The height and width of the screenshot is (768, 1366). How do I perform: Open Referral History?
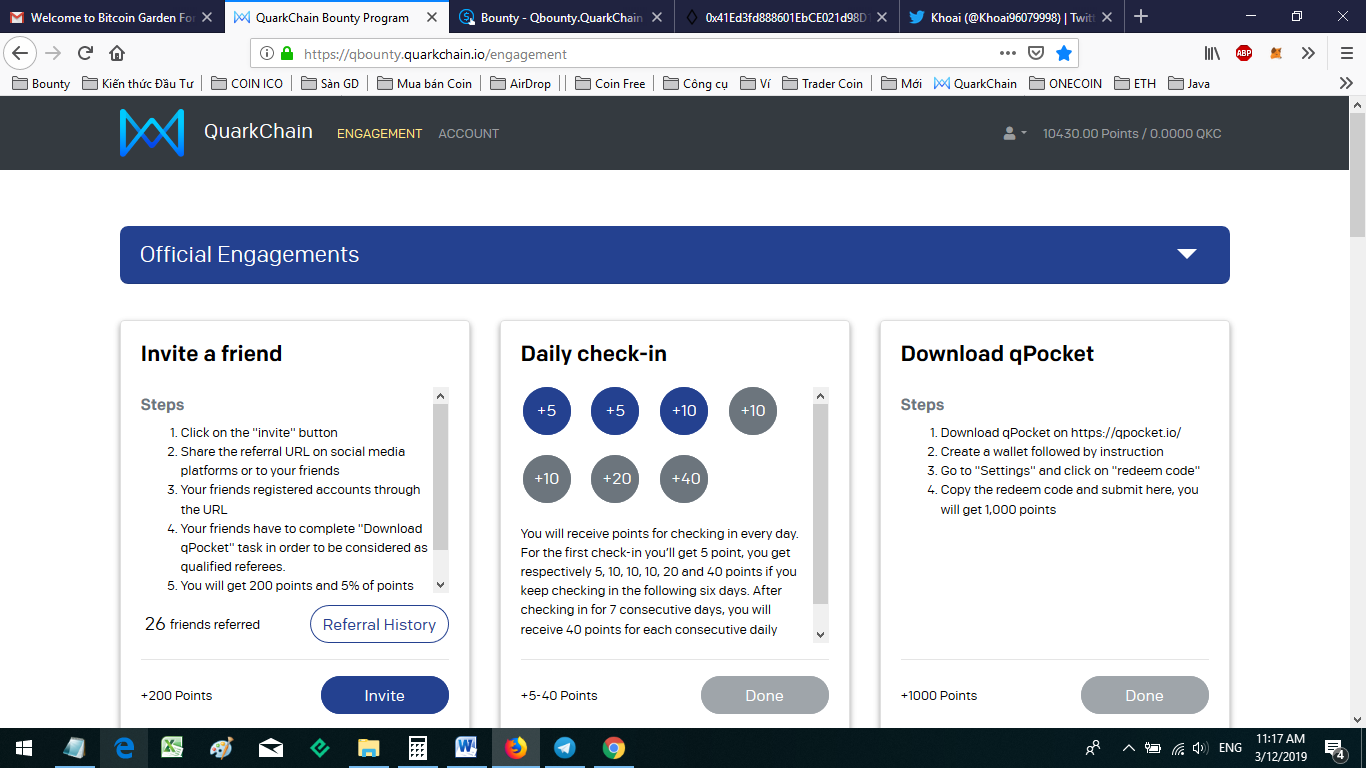pyautogui.click(x=380, y=624)
